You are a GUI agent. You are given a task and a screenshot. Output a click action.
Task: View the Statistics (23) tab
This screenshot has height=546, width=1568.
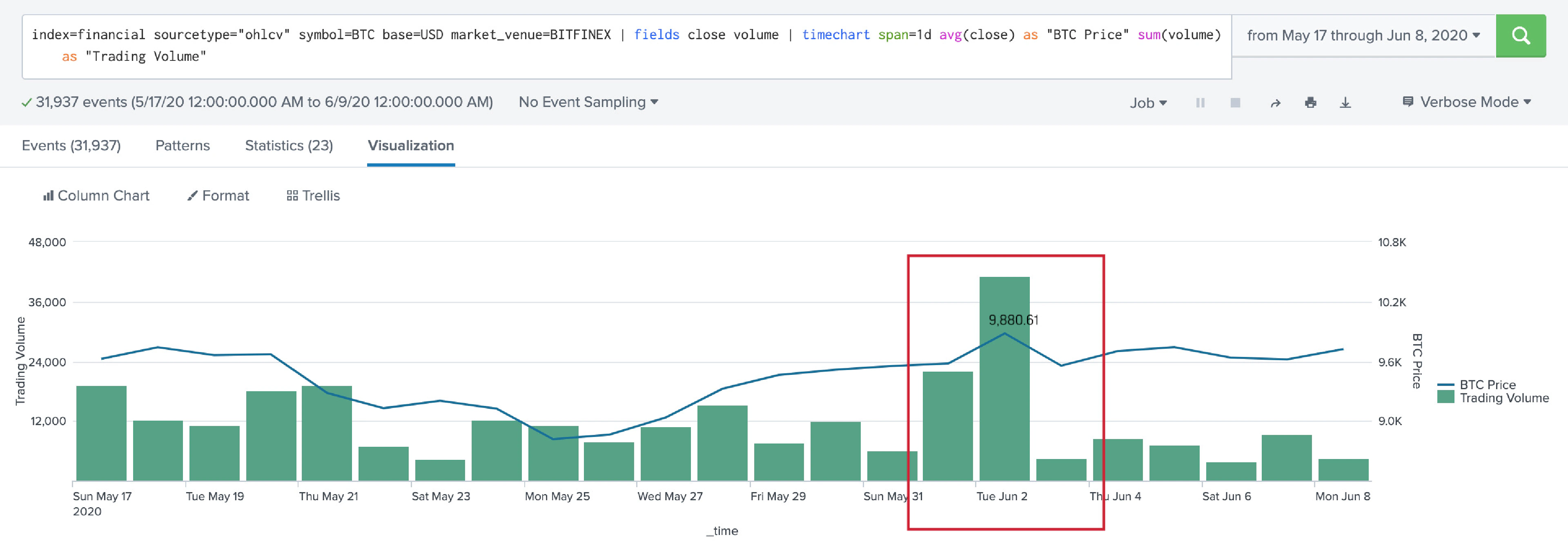(289, 145)
